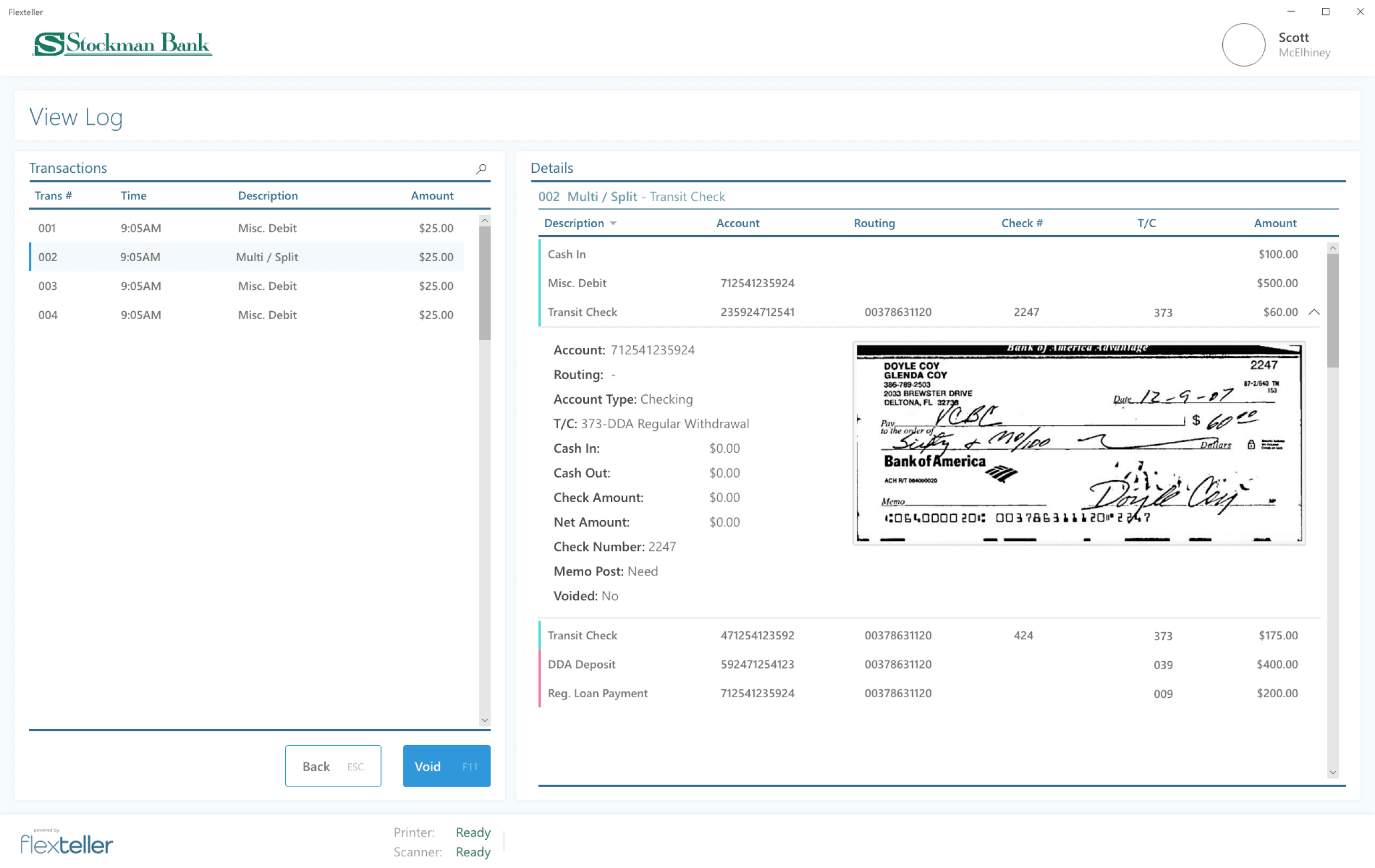Click the transactions list scroll-up arrow
The image size is (1375, 868).
485,220
